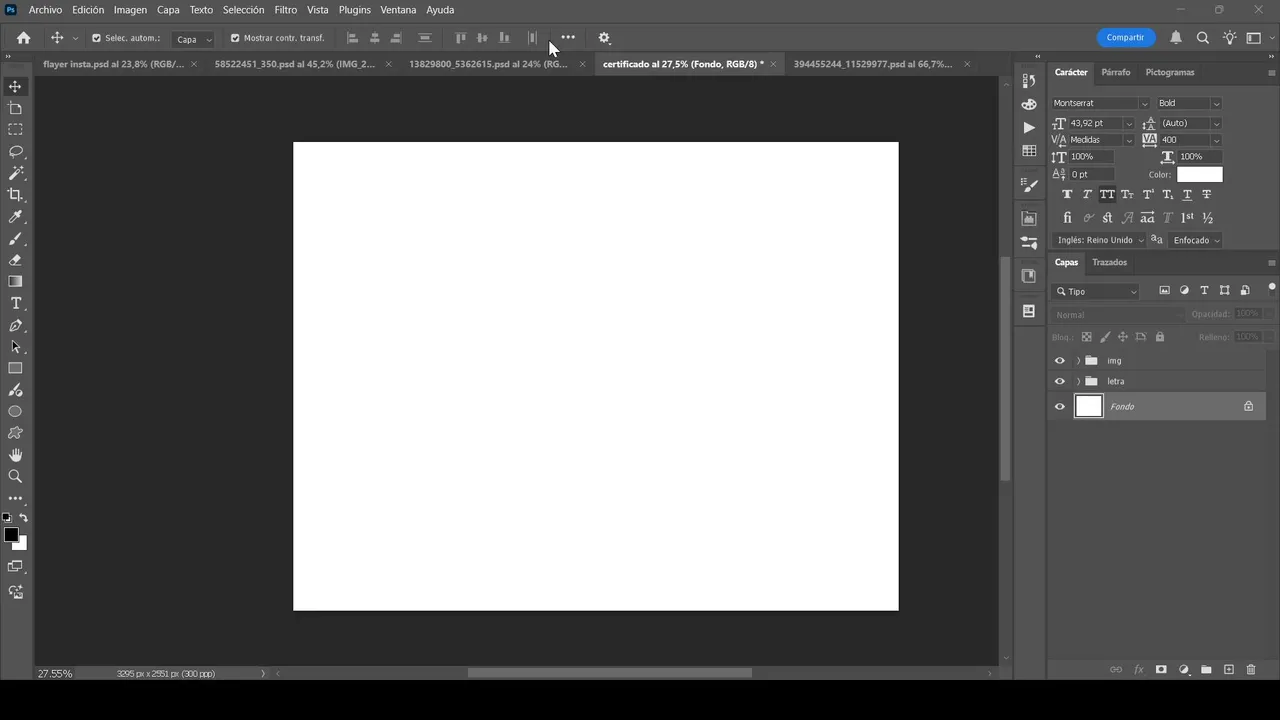Open the search magnifier in the top bar

(1203, 38)
